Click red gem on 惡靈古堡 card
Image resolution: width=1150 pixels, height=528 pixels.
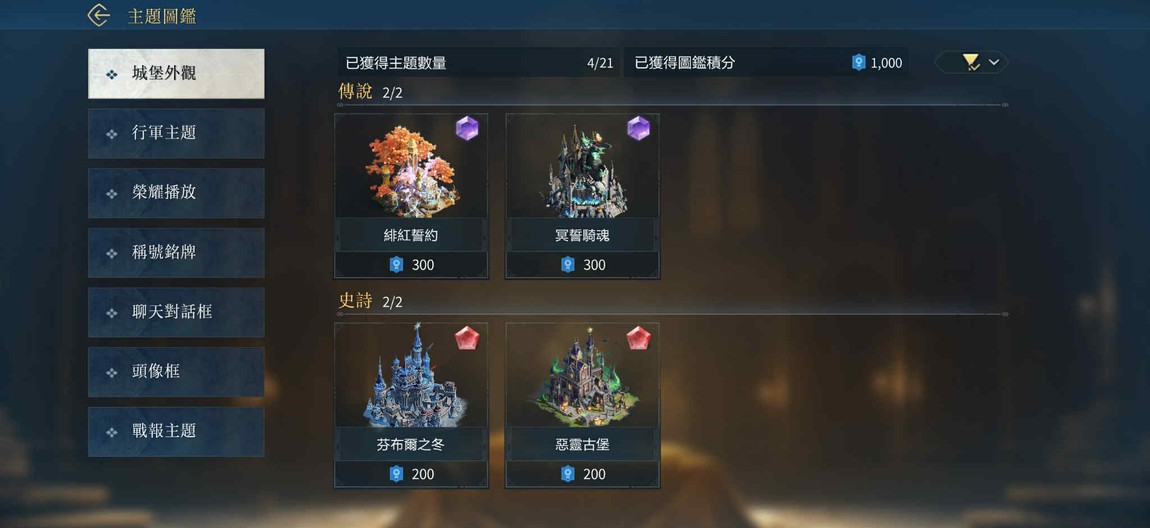point(639,338)
